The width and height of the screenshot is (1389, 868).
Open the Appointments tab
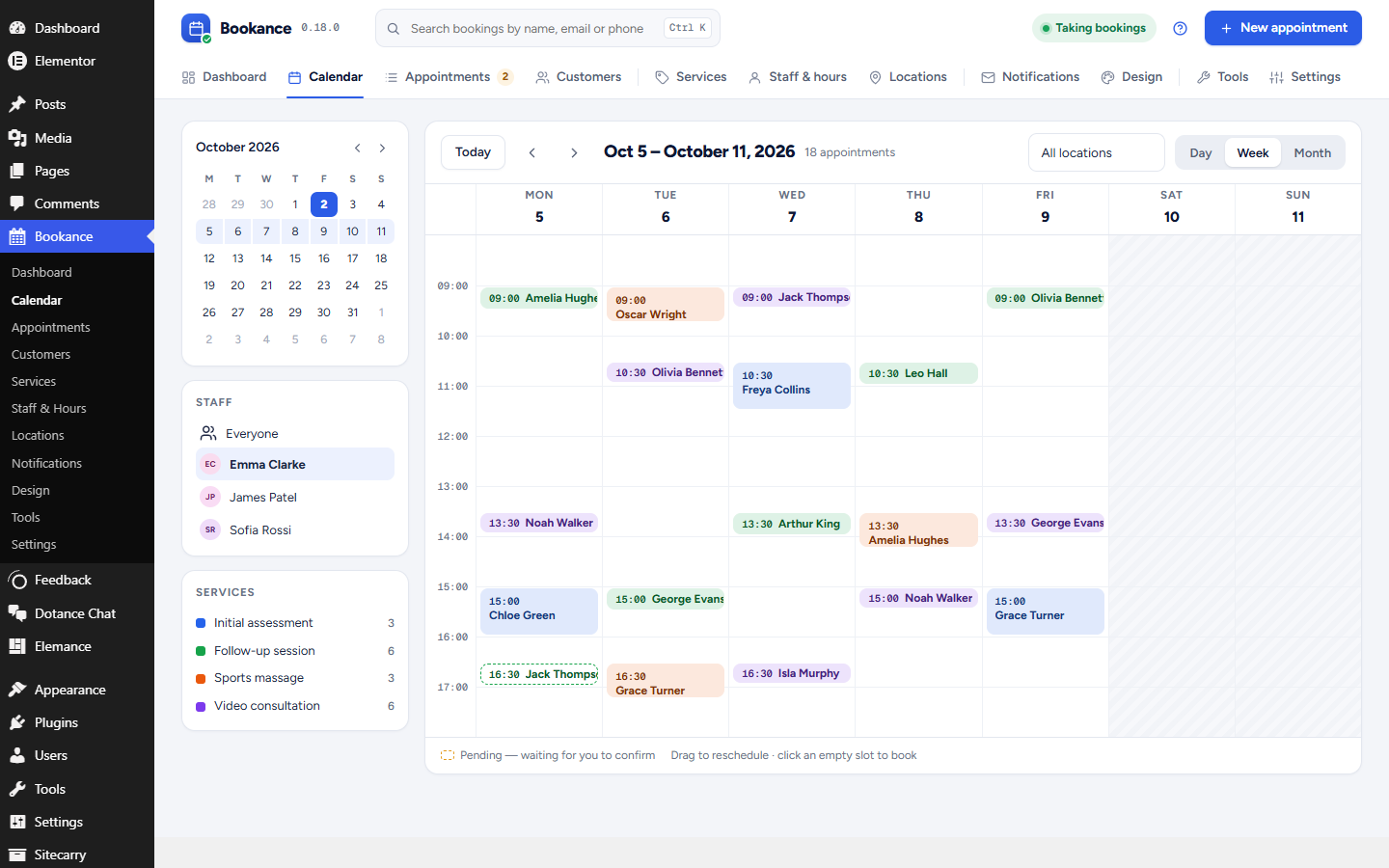tap(449, 77)
